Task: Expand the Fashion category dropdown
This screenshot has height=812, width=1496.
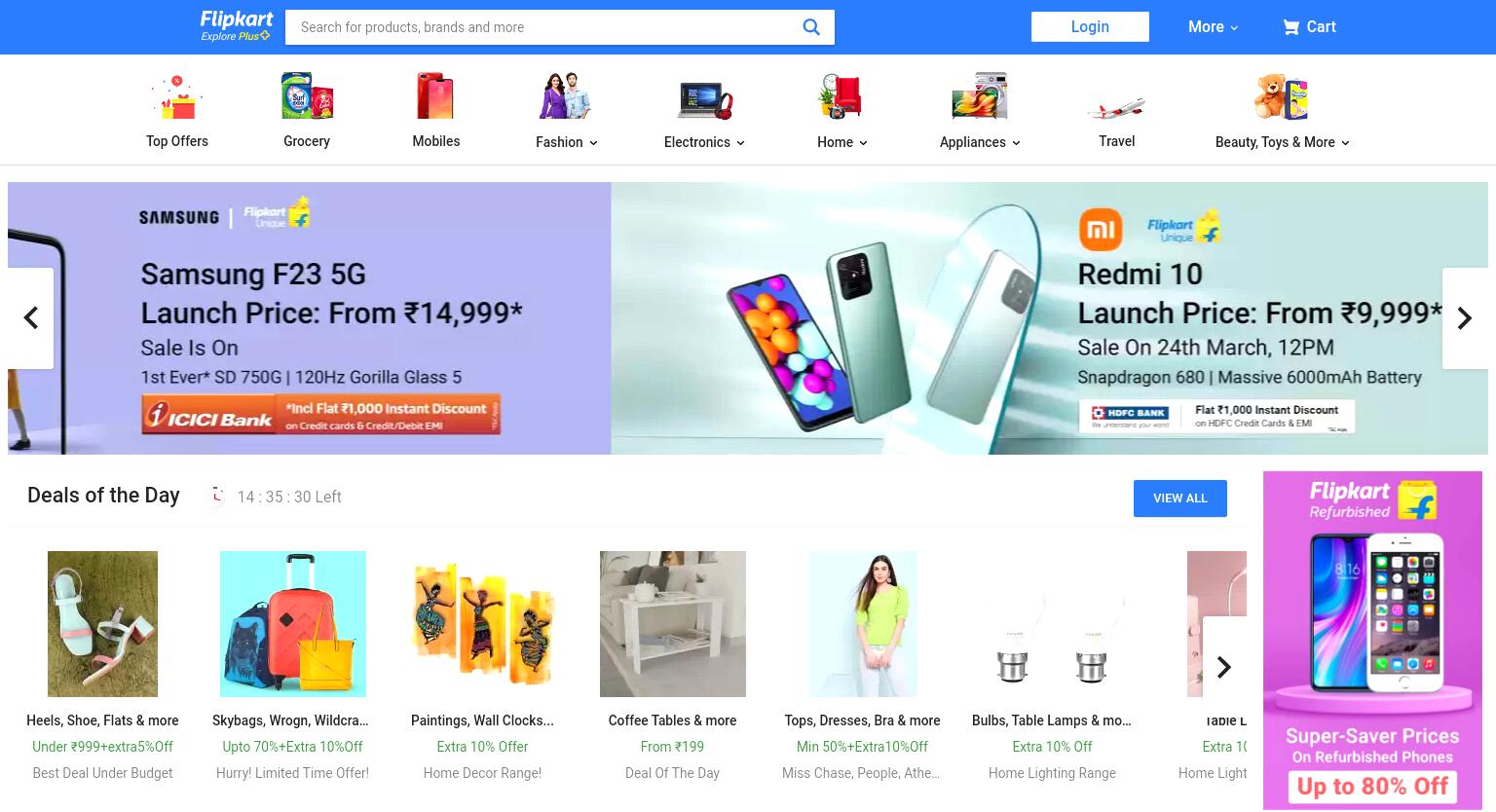Action: [x=566, y=142]
